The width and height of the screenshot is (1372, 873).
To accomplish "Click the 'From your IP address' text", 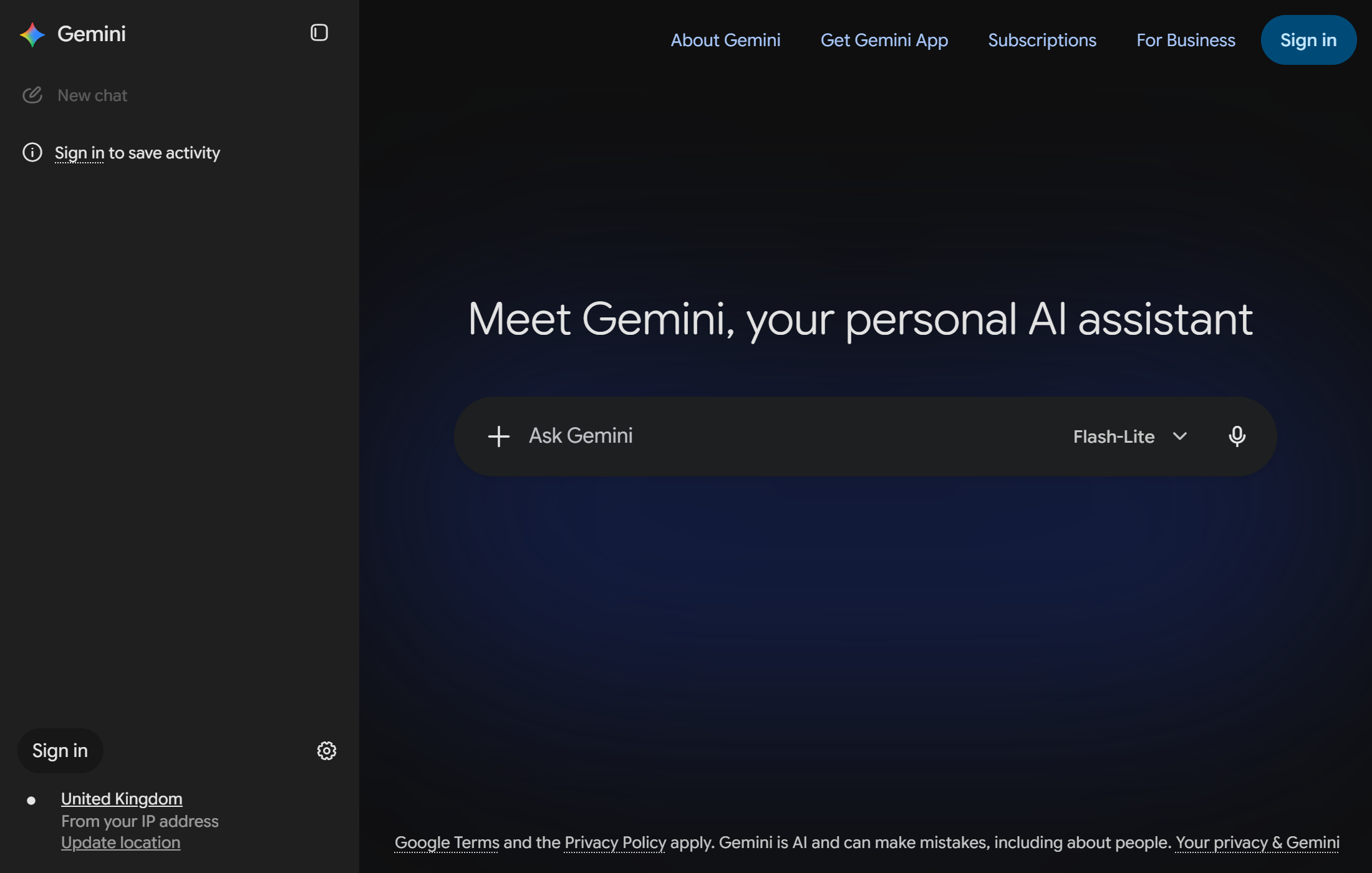I will [140, 821].
